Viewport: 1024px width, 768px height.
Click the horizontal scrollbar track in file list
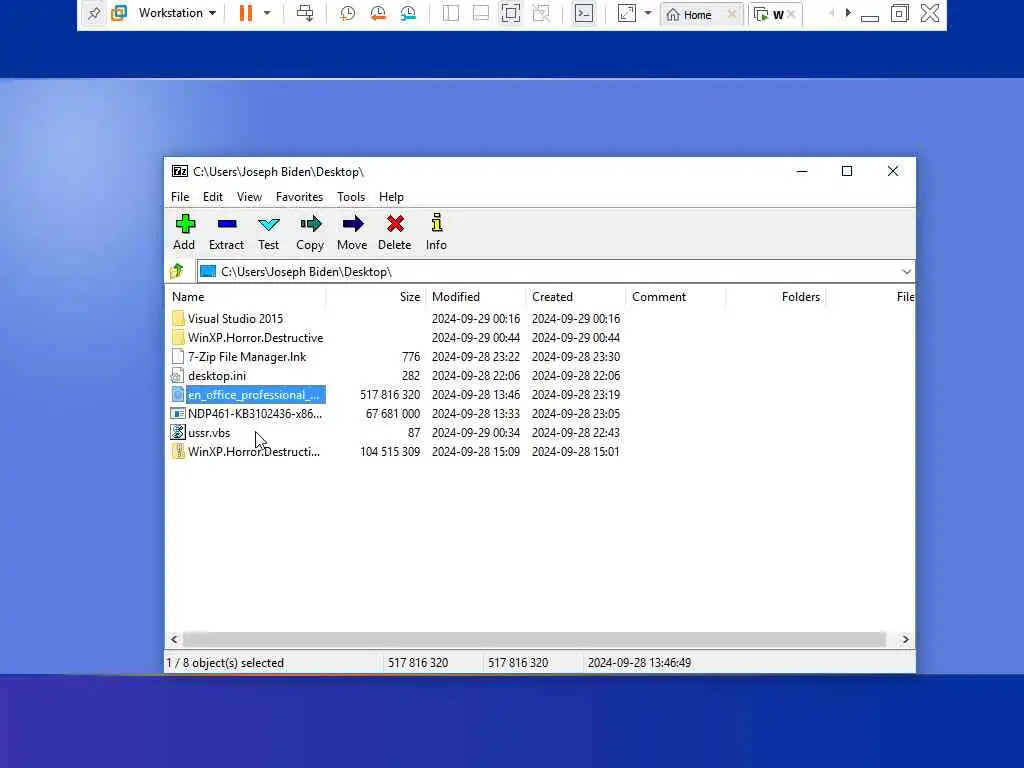534,639
